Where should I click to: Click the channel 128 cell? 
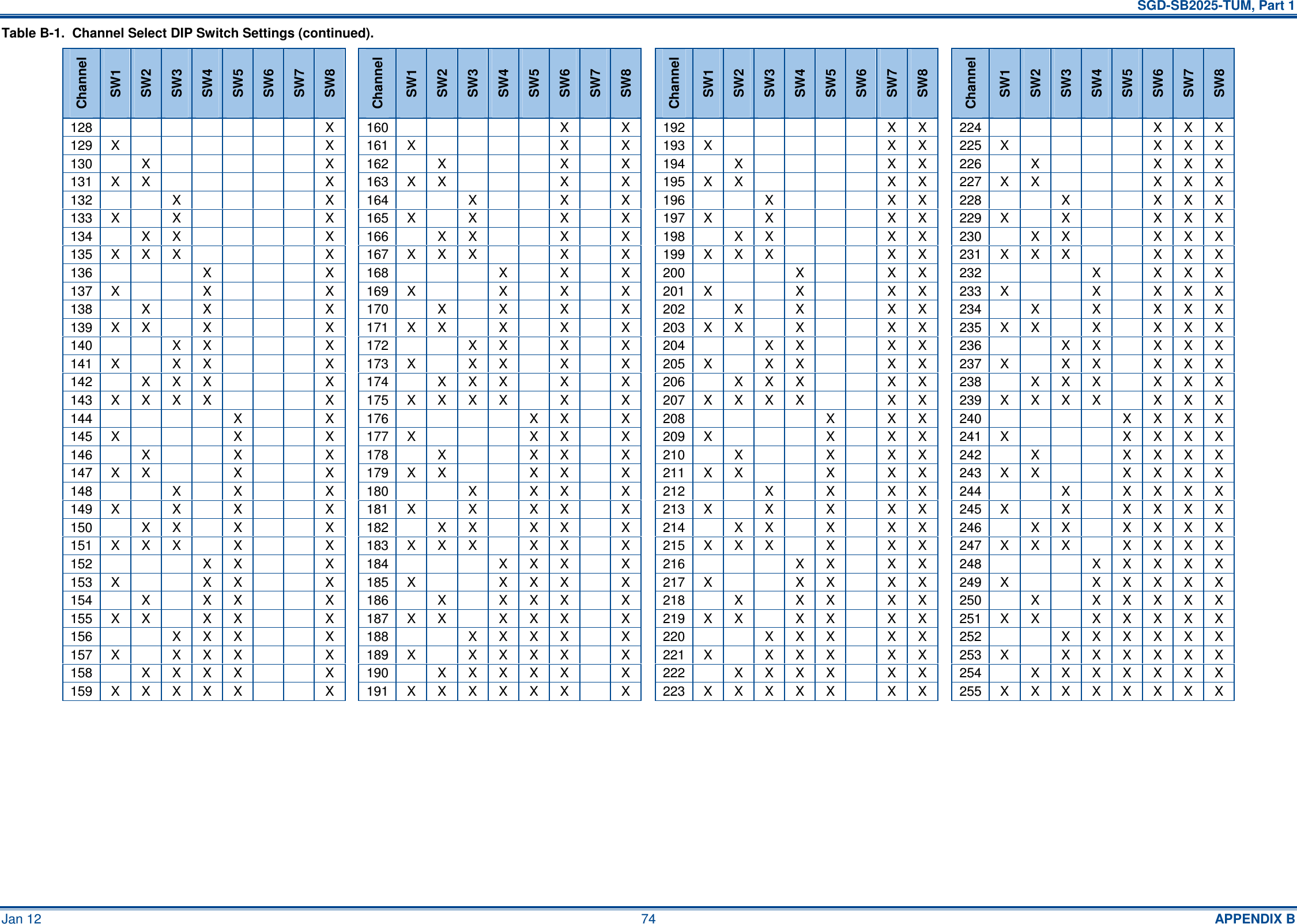click(x=81, y=127)
